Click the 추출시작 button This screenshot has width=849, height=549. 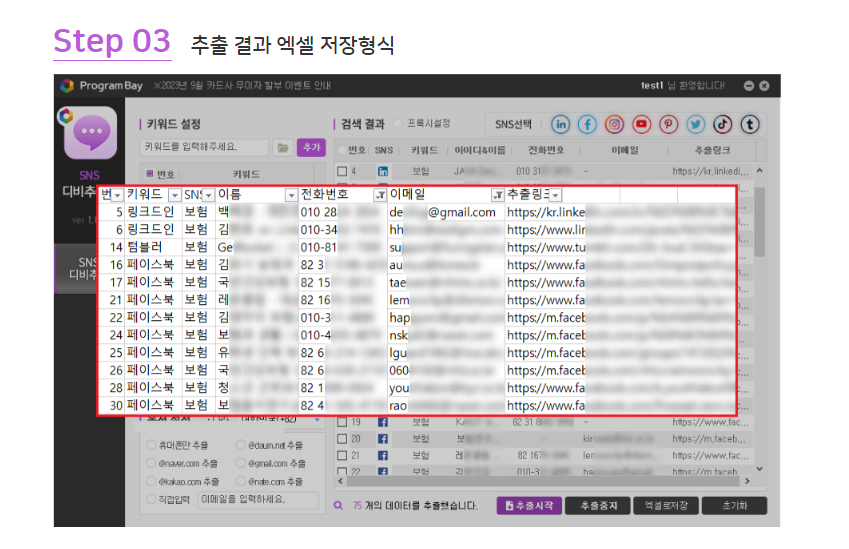(x=529, y=506)
